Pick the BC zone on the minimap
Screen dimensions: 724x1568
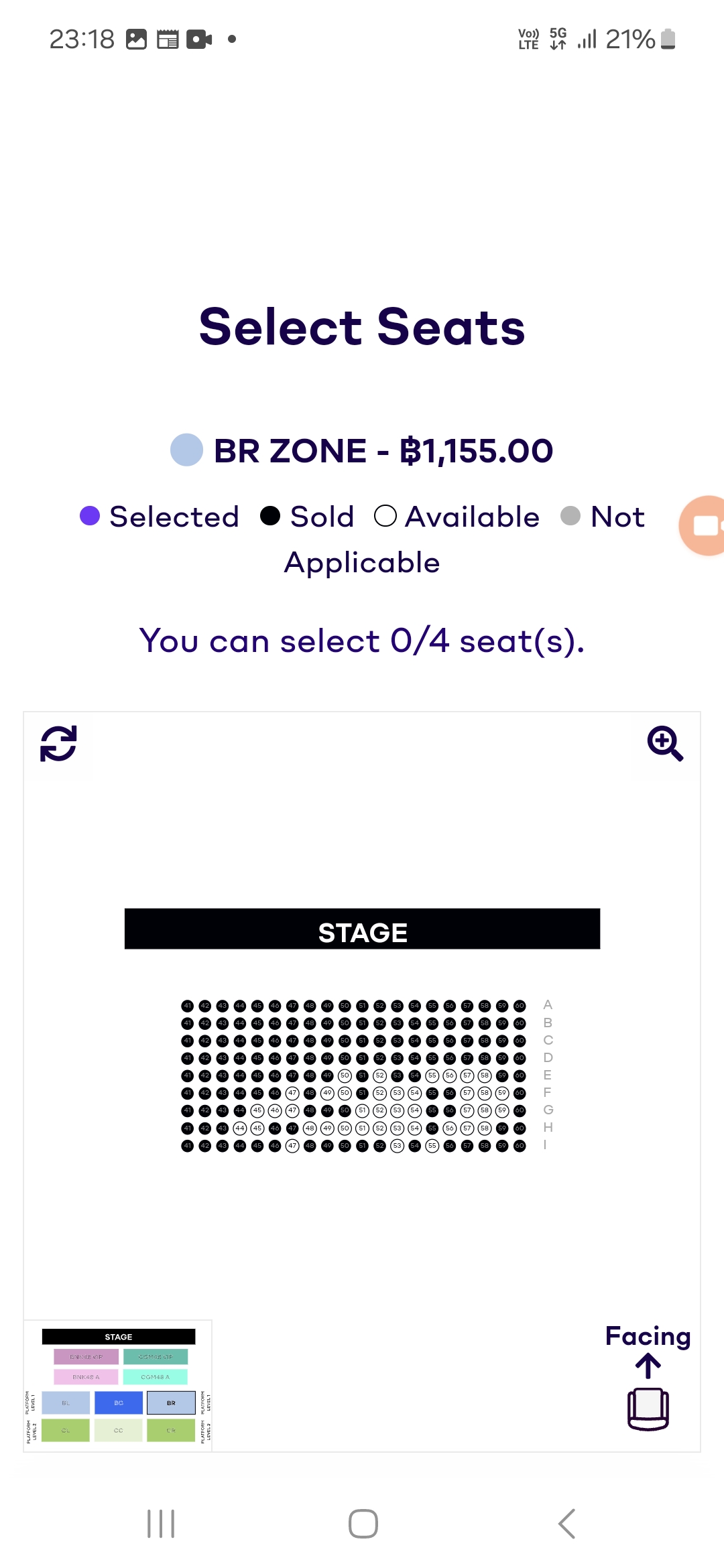(119, 1402)
